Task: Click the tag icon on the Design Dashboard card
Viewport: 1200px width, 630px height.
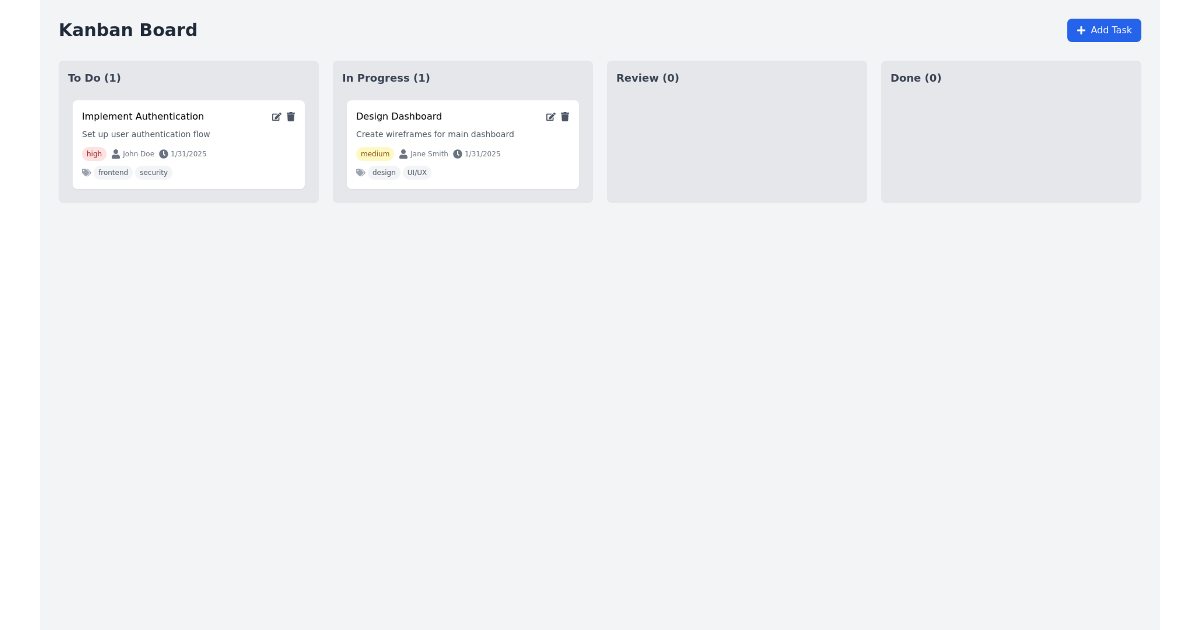Action: (360, 172)
